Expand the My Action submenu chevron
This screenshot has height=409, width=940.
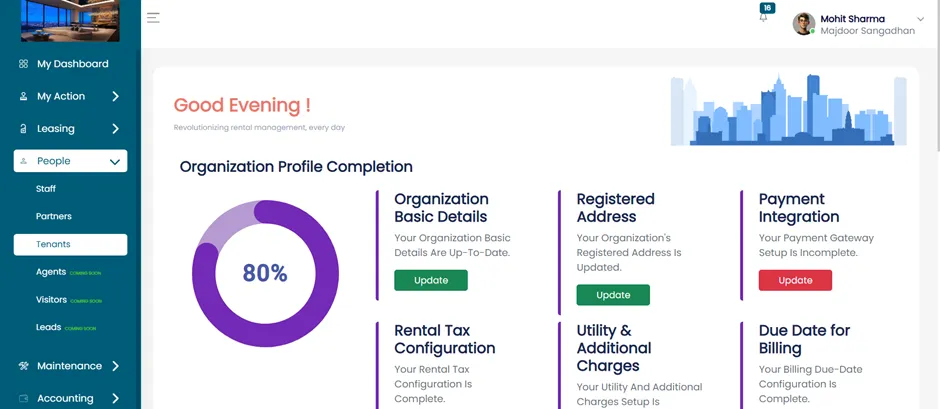pos(115,96)
